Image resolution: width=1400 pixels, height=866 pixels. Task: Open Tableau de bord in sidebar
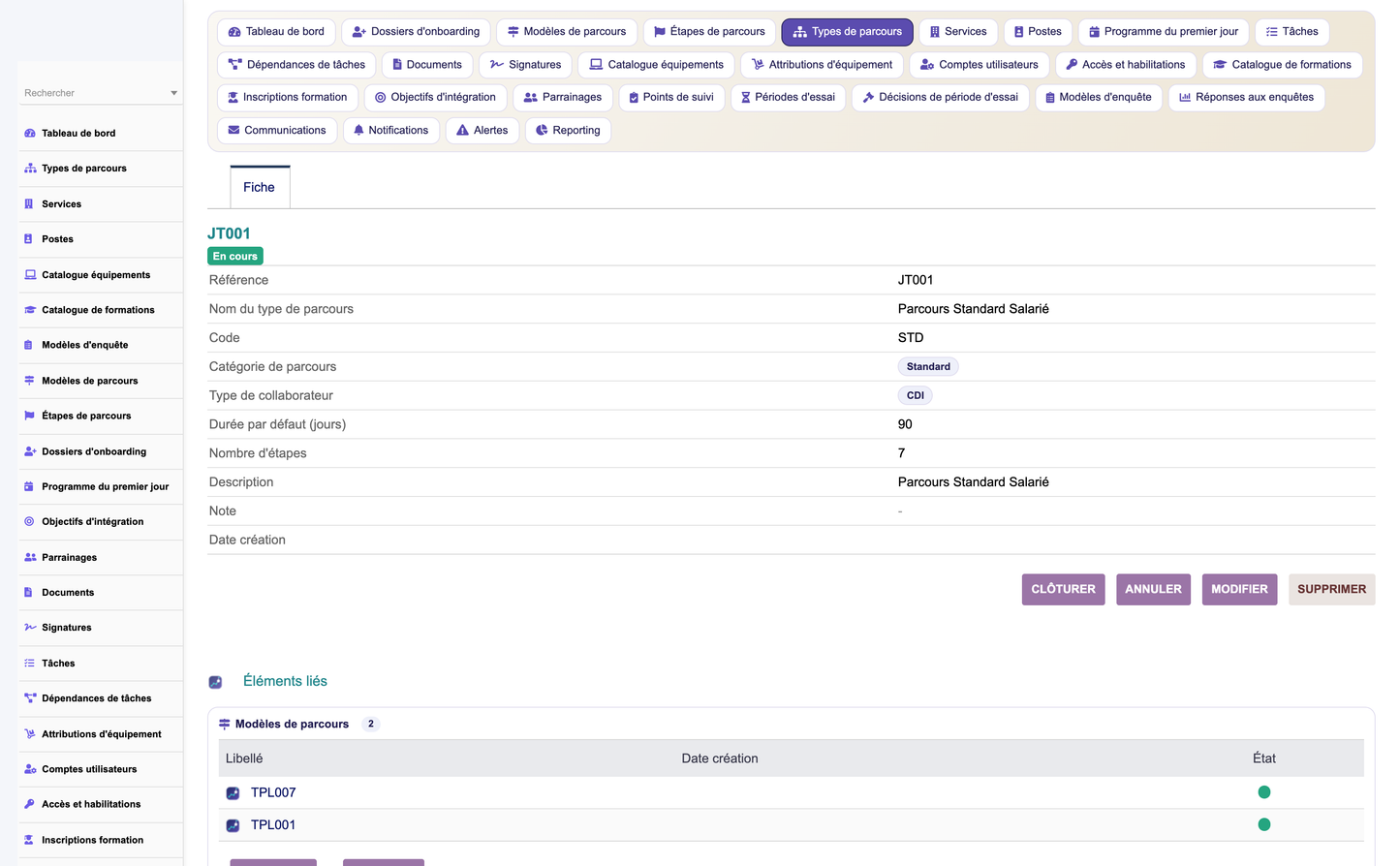point(101,133)
